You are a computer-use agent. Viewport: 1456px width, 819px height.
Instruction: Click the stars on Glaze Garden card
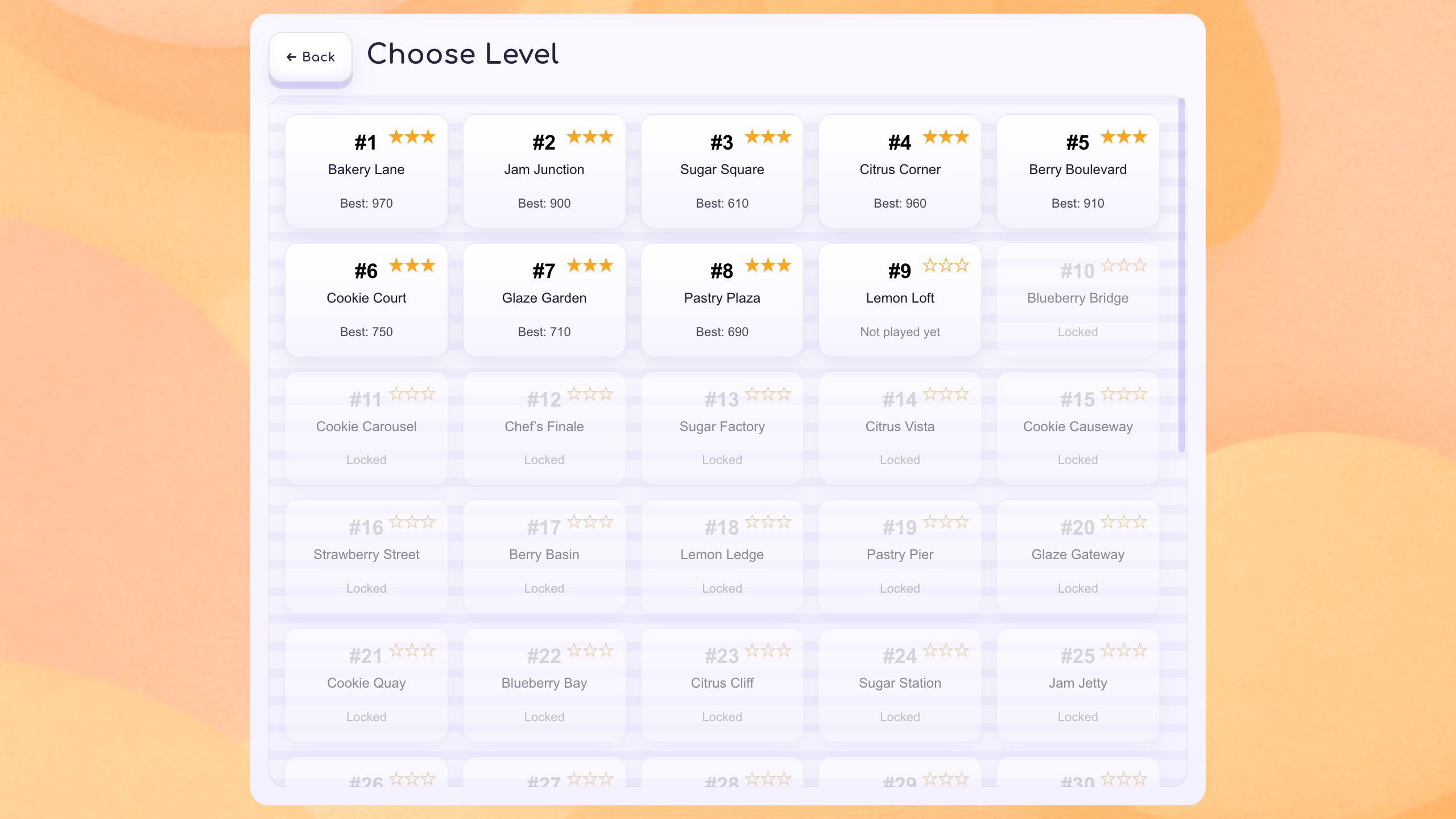pyautogui.click(x=589, y=265)
